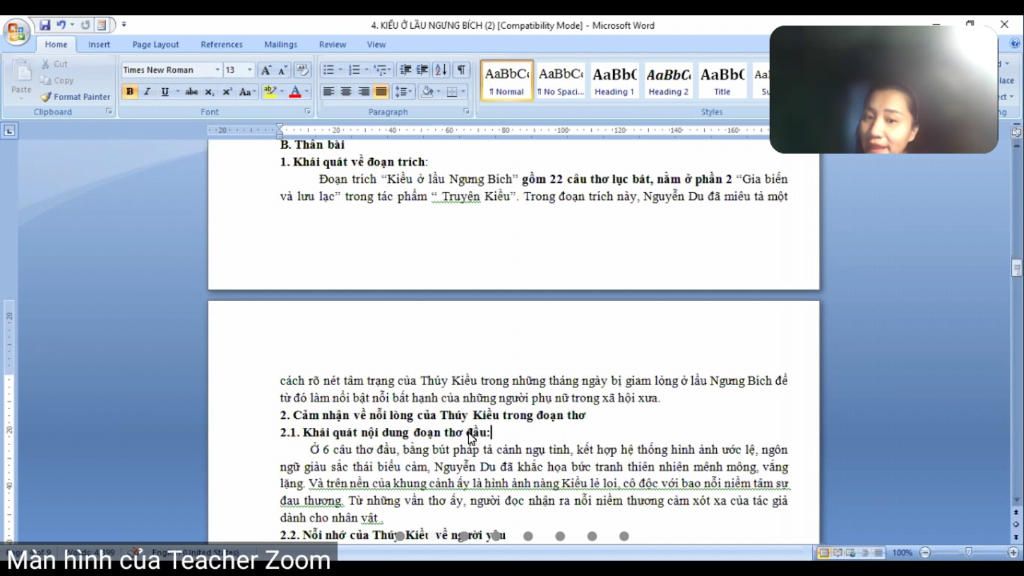Open numbering list dropdown arrow

click(x=366, y=70)
